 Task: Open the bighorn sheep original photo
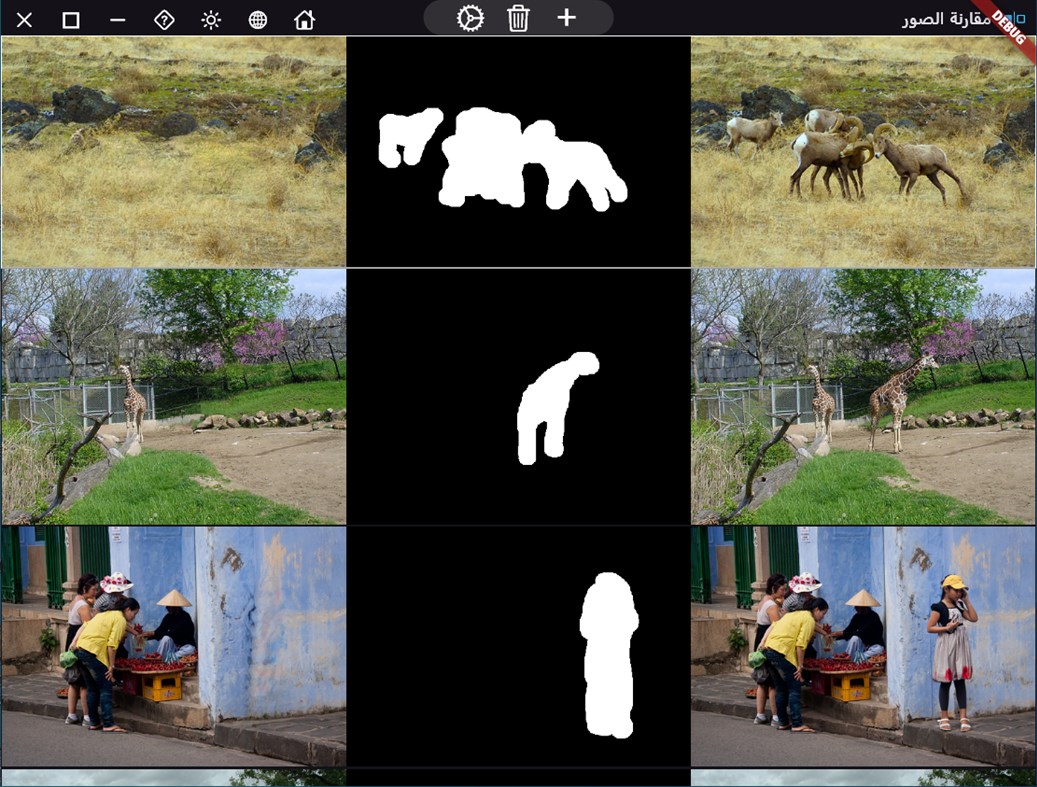170,150
